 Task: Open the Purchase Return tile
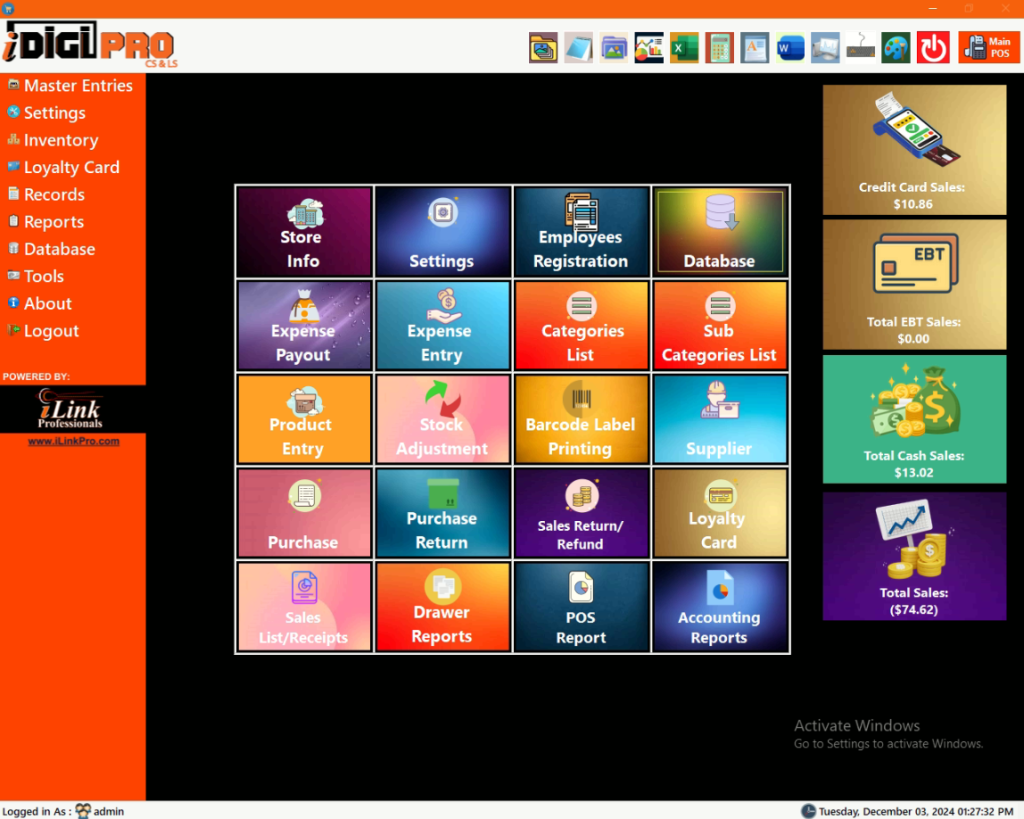[x=443, y=513]
